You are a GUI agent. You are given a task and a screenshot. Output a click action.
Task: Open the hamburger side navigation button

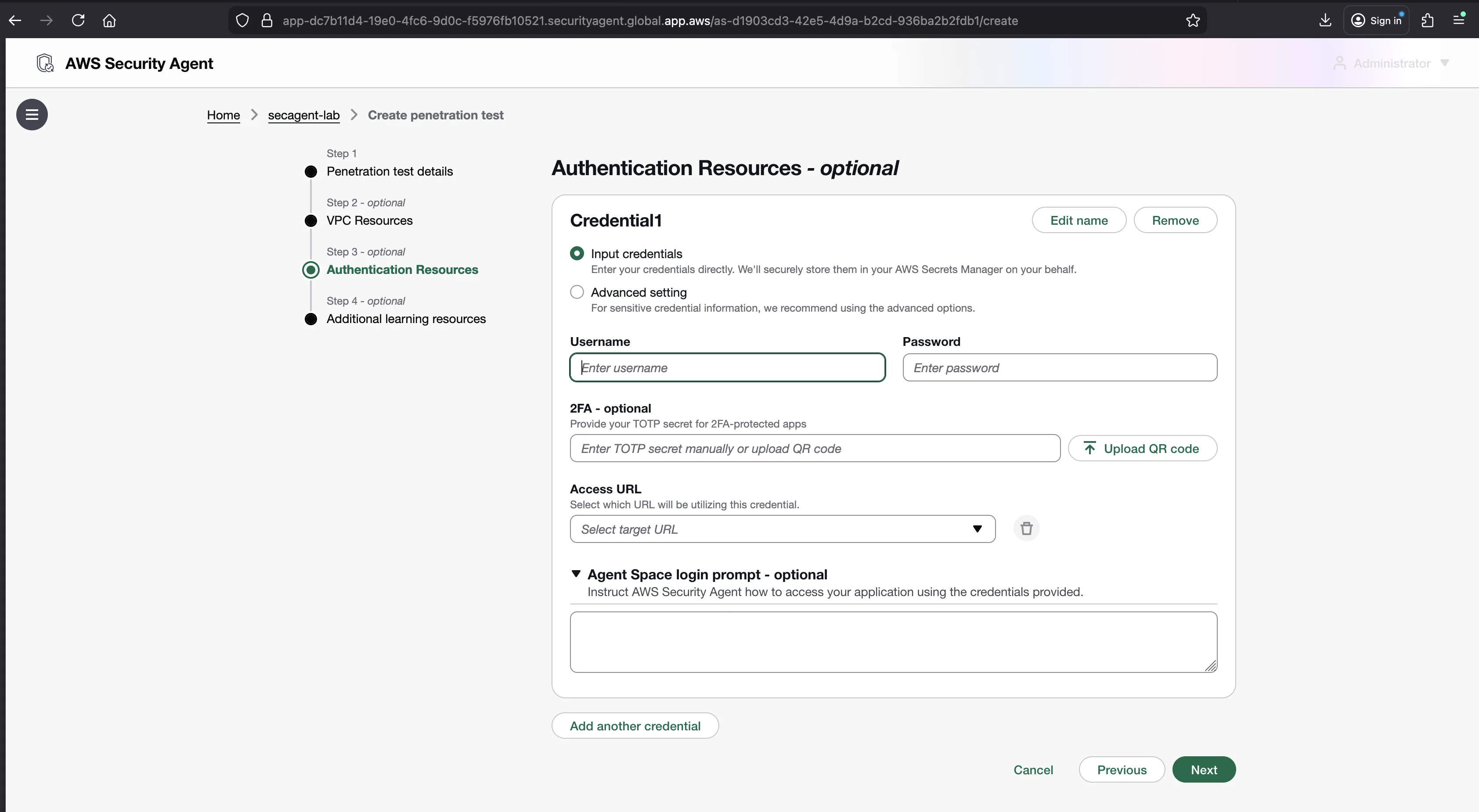point(32,114)
